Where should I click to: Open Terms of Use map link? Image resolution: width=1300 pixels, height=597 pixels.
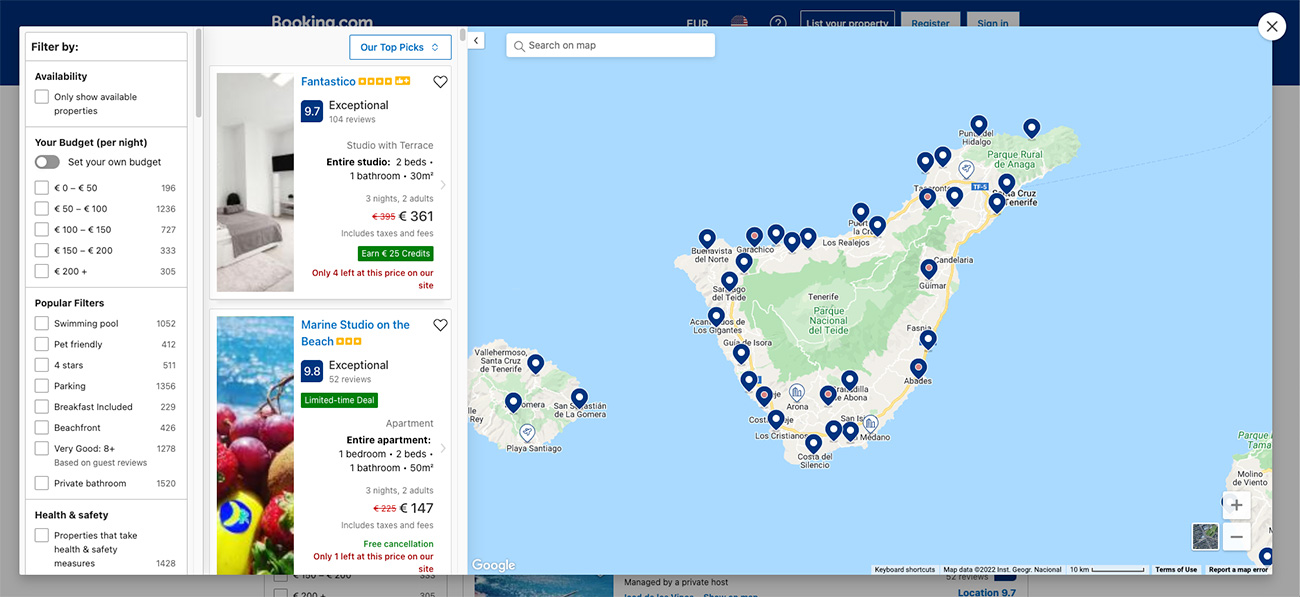tap(1176, 570)
